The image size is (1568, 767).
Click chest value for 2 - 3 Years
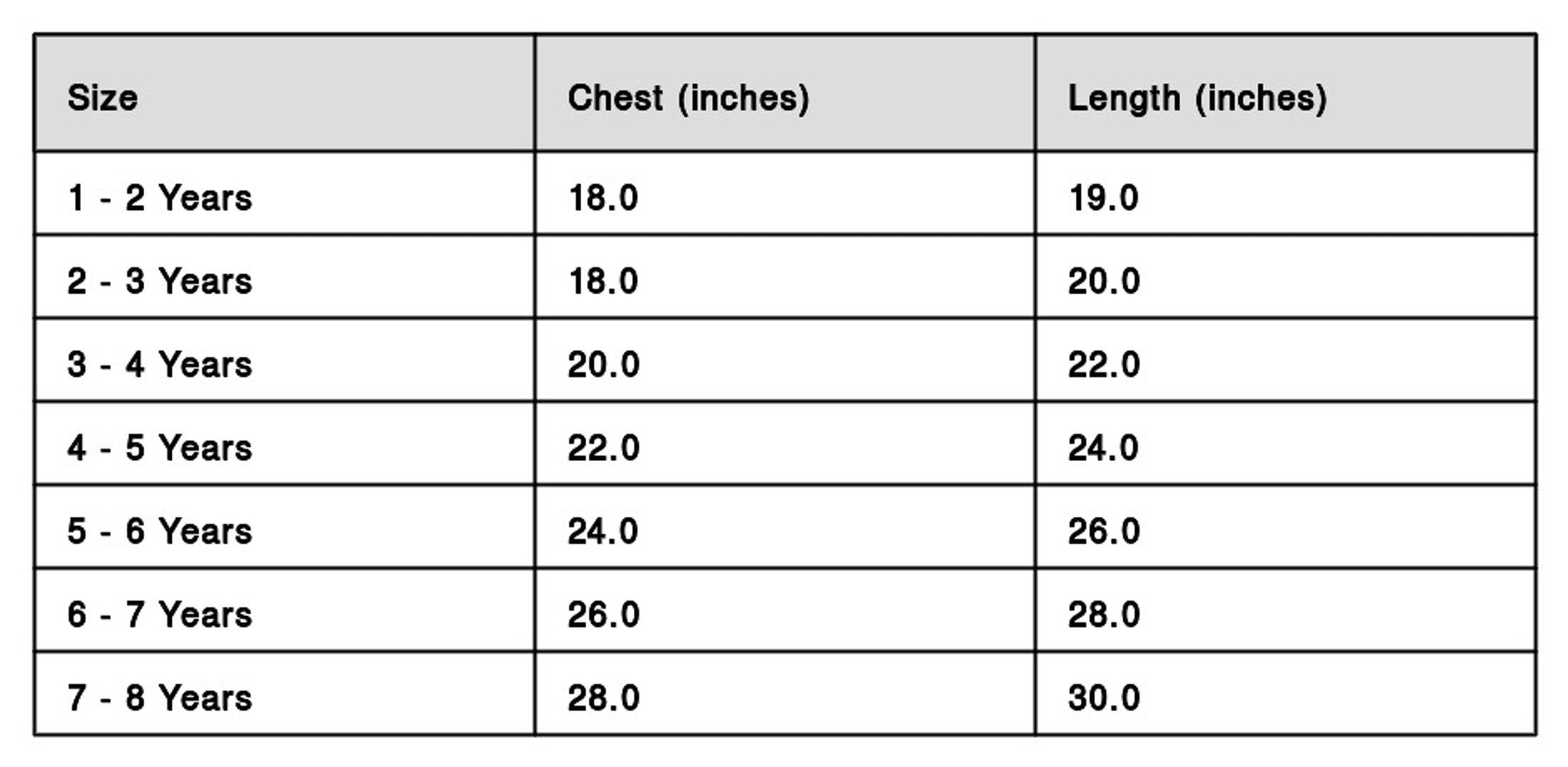pos(603,281)
